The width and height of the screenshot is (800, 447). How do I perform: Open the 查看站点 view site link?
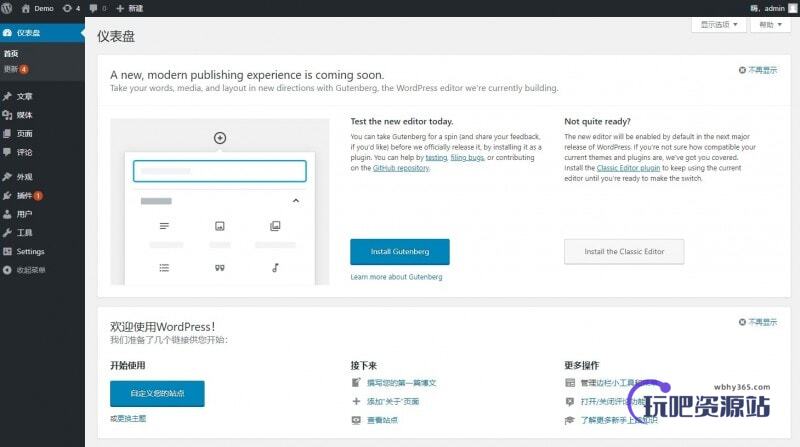click(382, 420)
